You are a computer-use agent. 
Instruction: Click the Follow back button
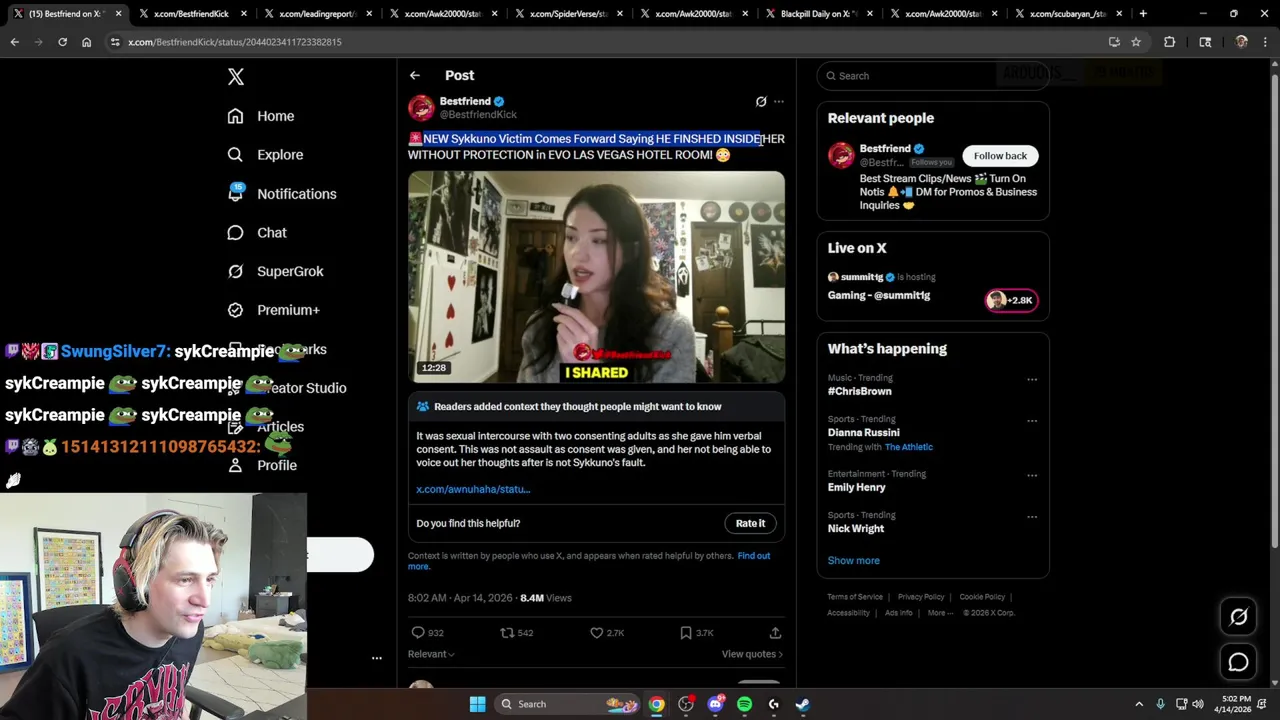point(1000,155)
